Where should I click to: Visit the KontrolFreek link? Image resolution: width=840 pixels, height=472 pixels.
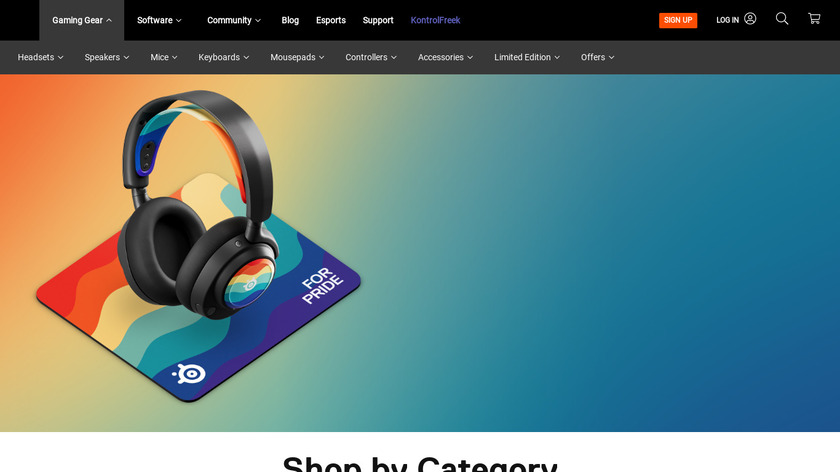pyautogui.click(x=435, y=20)
